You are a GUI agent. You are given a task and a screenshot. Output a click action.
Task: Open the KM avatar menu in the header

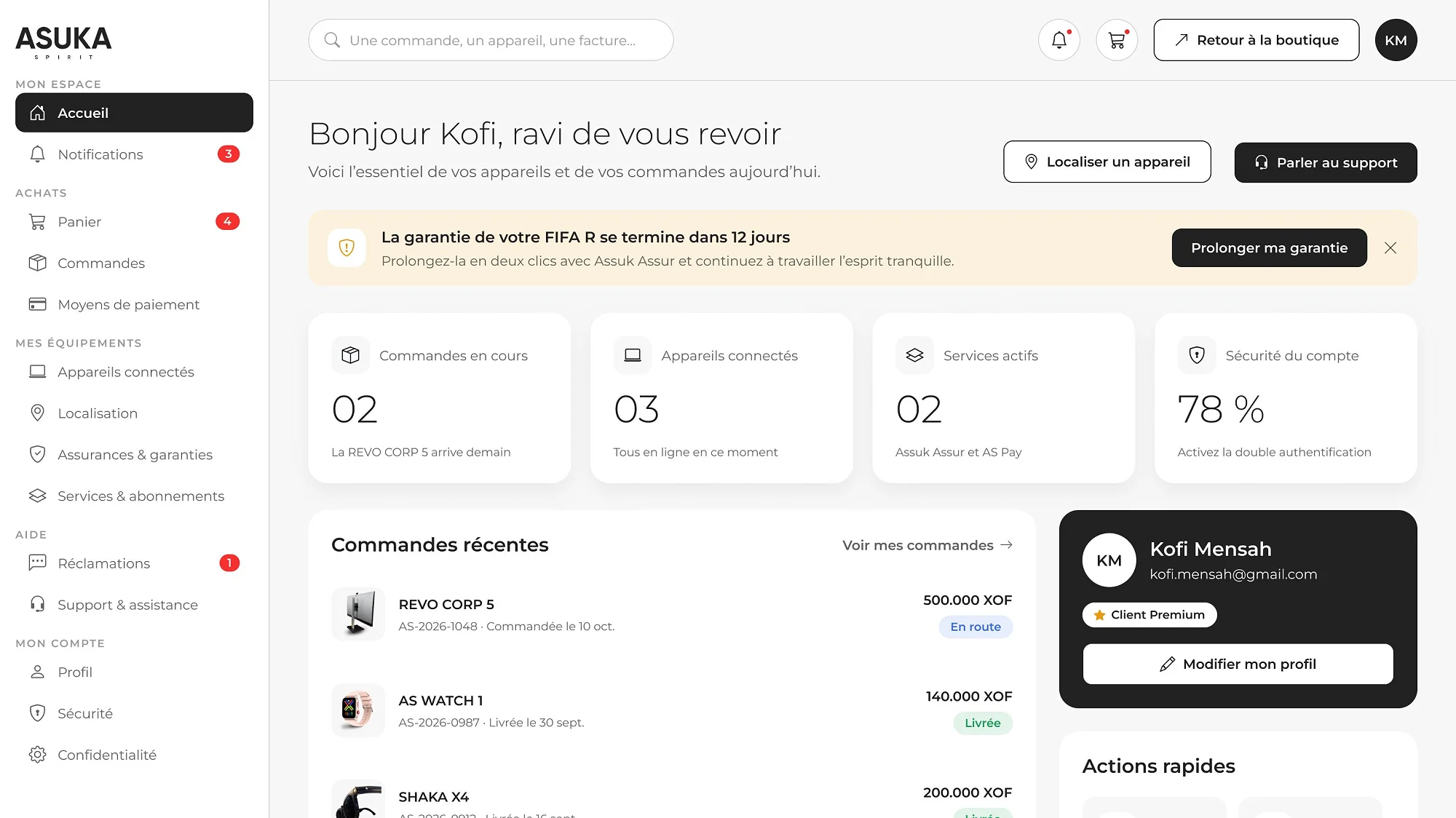[1396, 40]
